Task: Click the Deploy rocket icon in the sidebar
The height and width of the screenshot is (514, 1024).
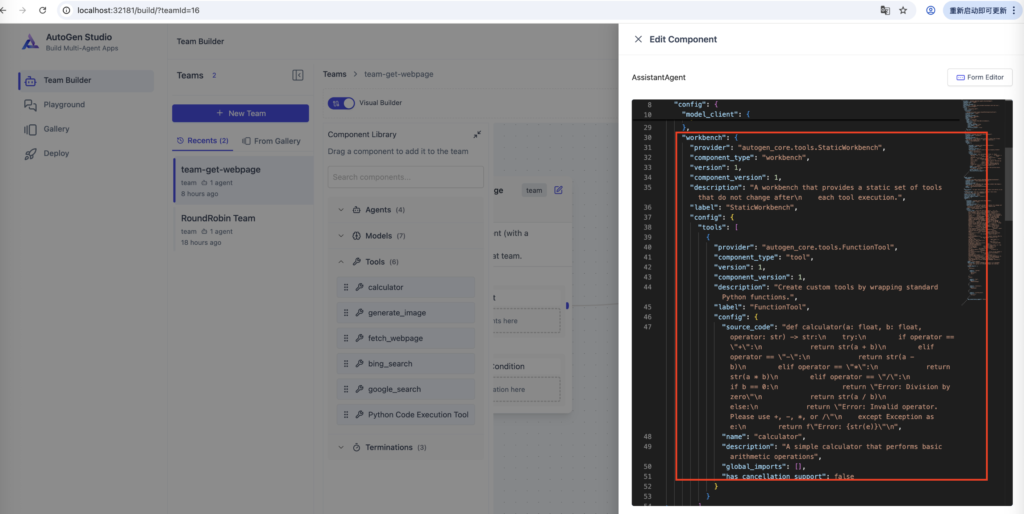Action: point(30,153)
